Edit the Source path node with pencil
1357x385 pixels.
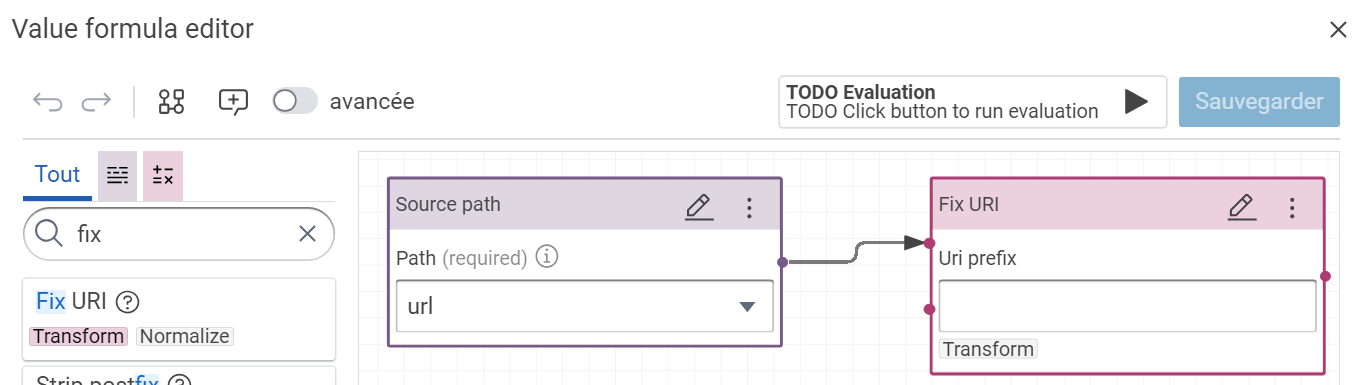coord(699,206)
